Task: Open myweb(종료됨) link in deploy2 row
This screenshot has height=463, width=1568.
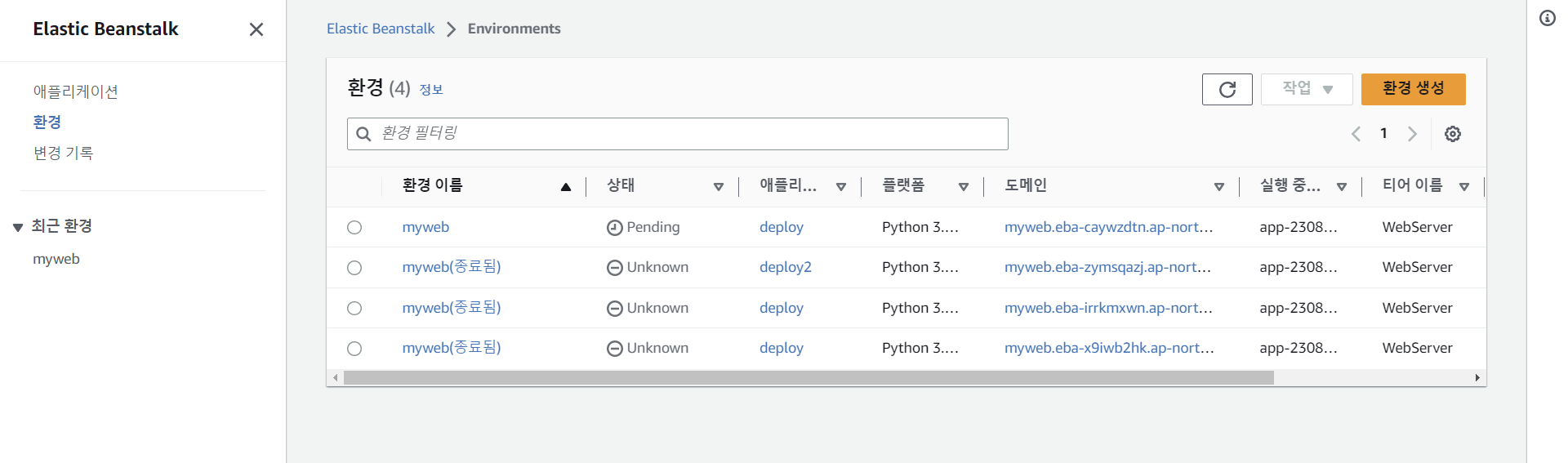Action: (x=452, y=267)
